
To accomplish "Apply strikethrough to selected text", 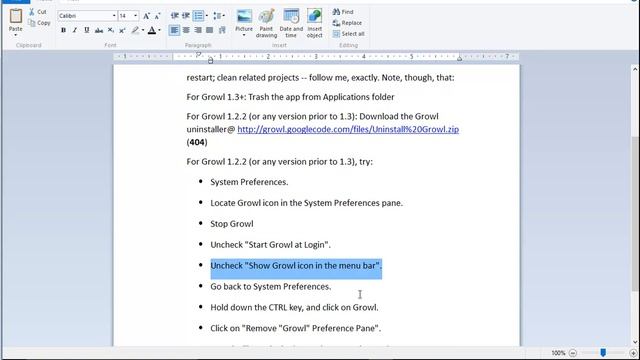I will [99, 30].
